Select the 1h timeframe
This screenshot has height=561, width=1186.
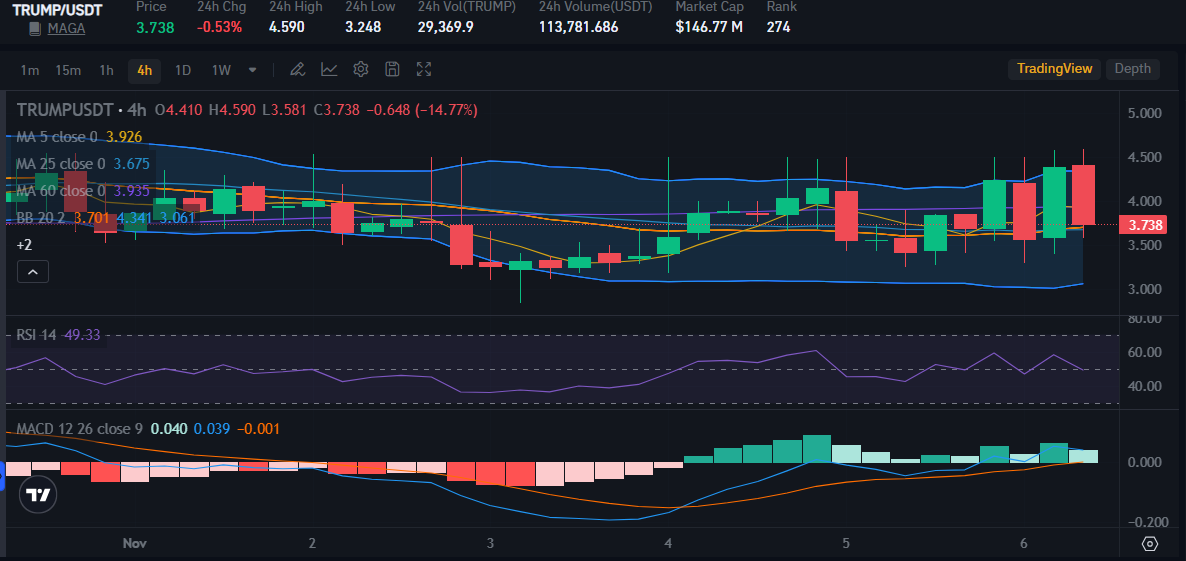tap(107, 70)
